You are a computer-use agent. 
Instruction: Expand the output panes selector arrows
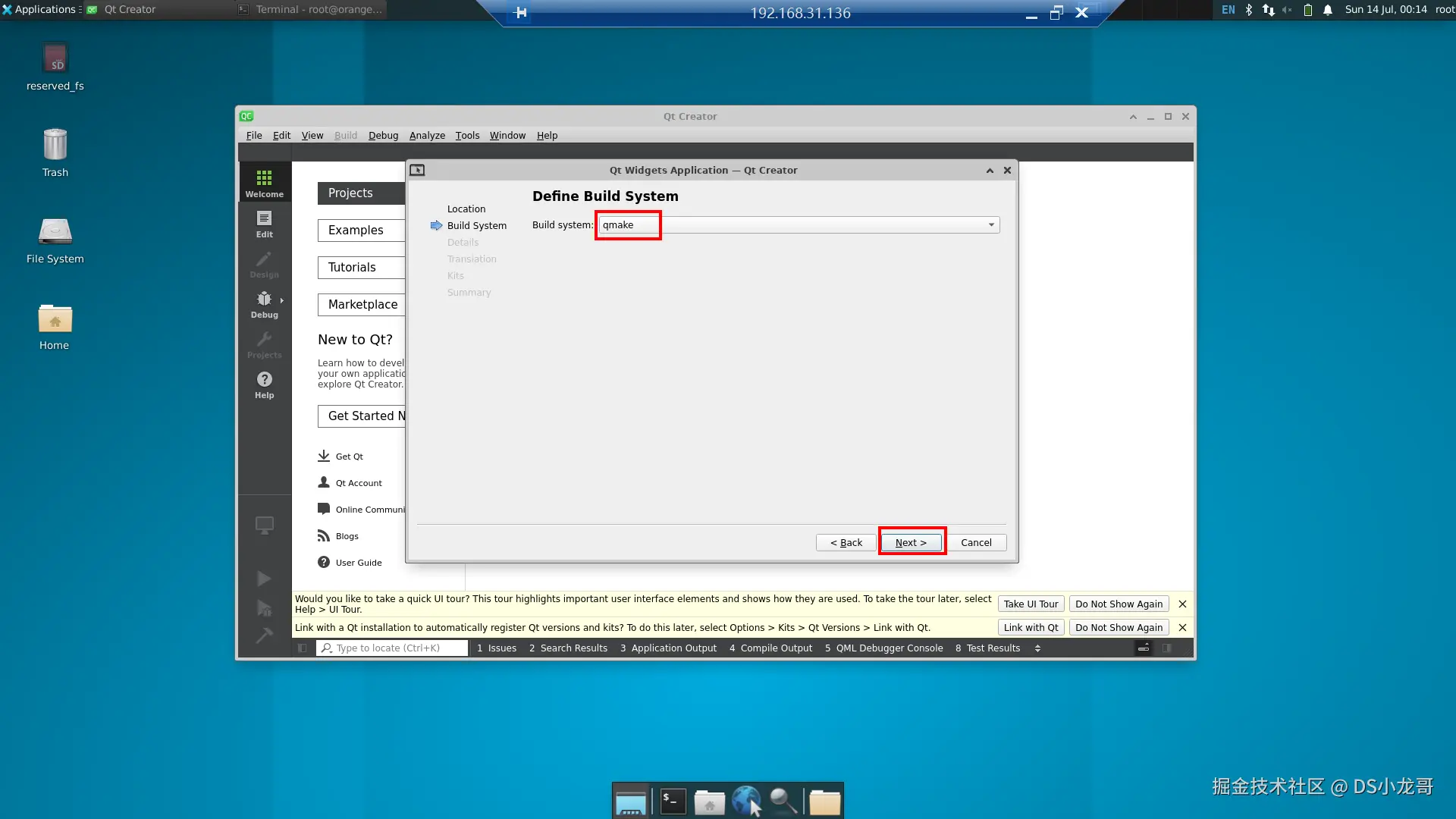point(1037,648)
